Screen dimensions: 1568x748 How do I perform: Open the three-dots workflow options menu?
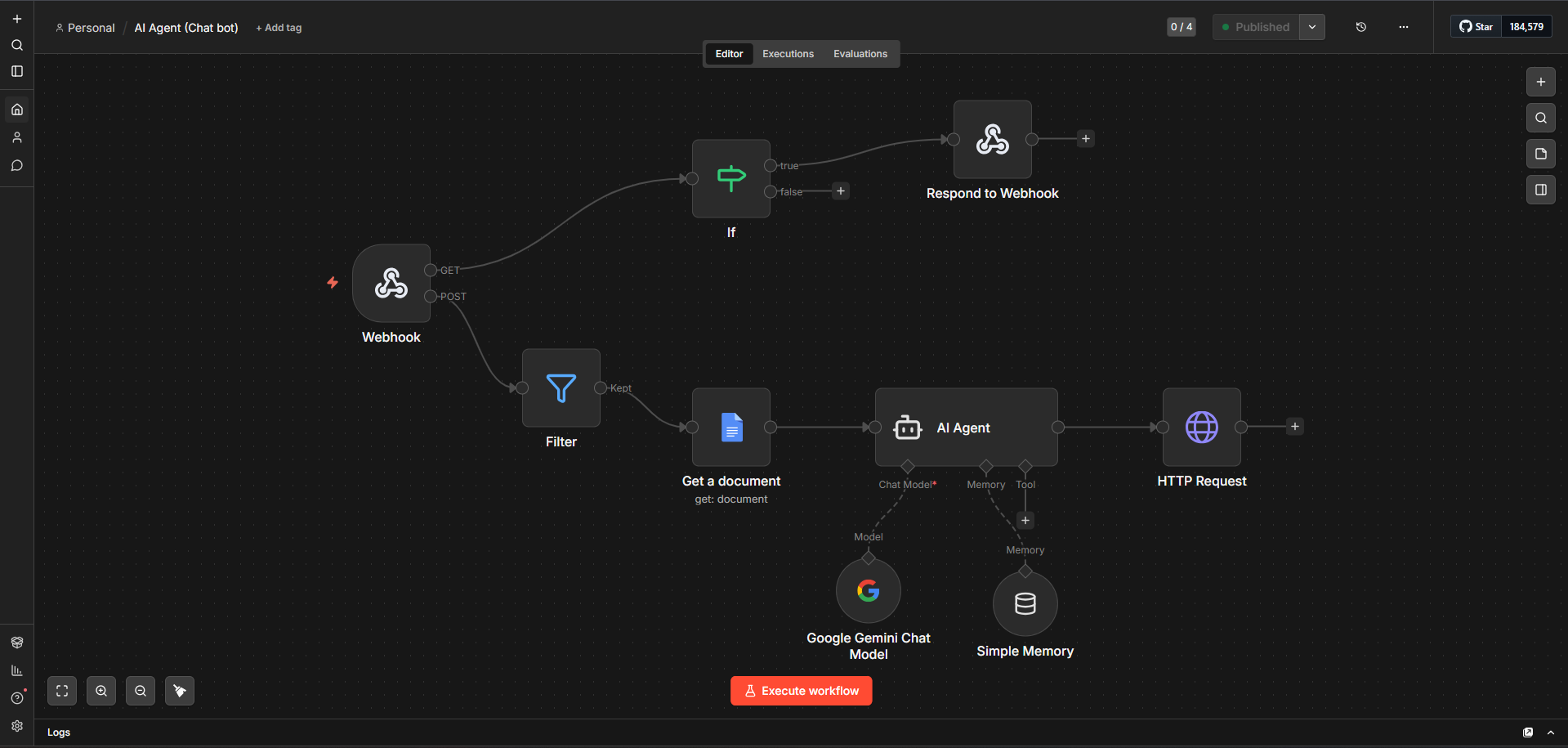tap(1403, 27)
